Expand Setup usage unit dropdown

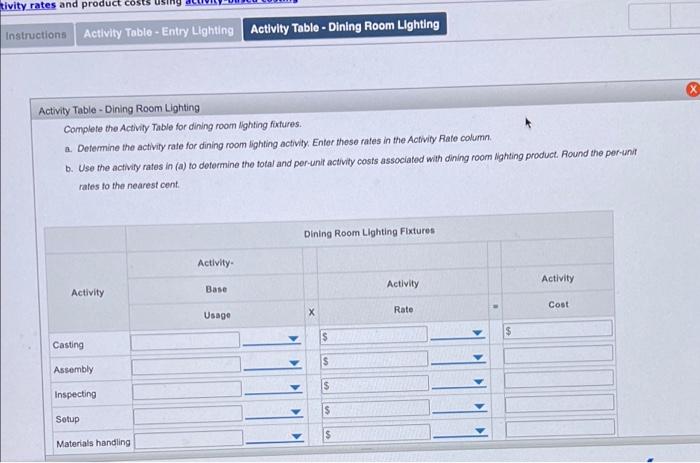point(275,413)
